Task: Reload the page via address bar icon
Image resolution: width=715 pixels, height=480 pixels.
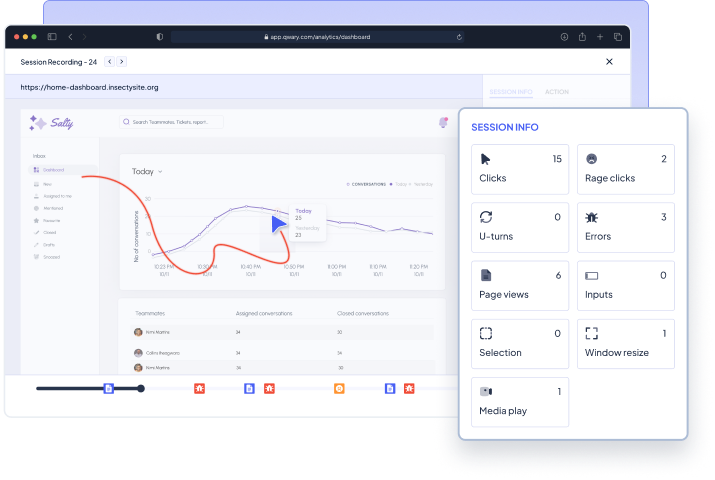Action: click(459, 37)
